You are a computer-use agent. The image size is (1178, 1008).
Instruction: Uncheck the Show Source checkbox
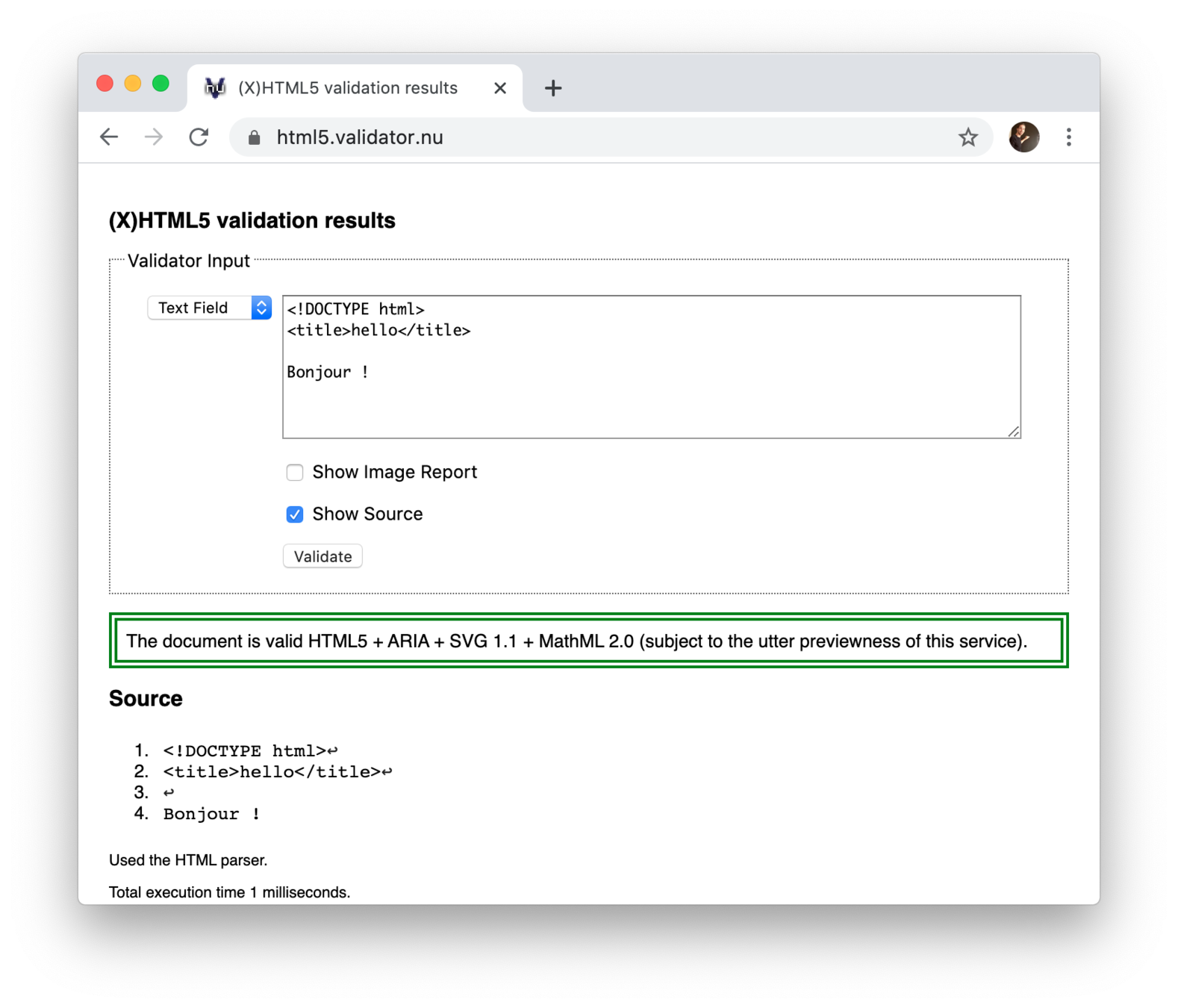(x=295, y=514)
